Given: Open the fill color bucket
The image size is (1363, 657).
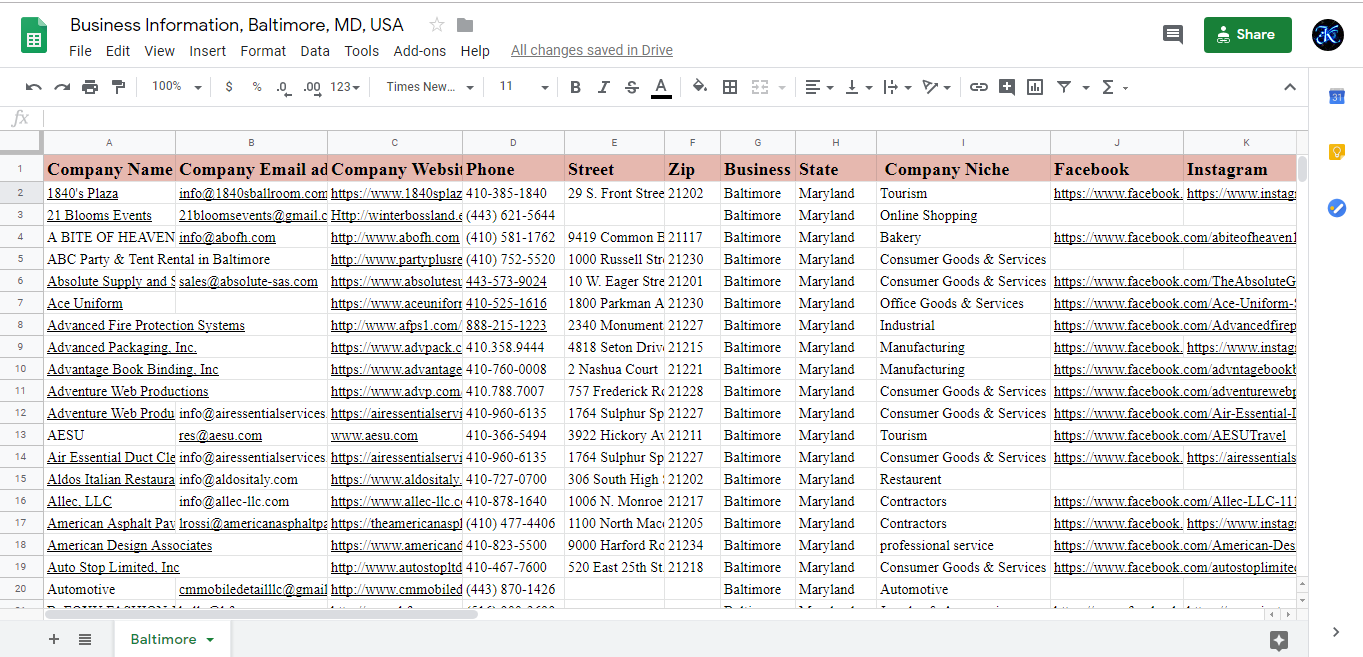Looking at the screenshot, I should point(700,87).
